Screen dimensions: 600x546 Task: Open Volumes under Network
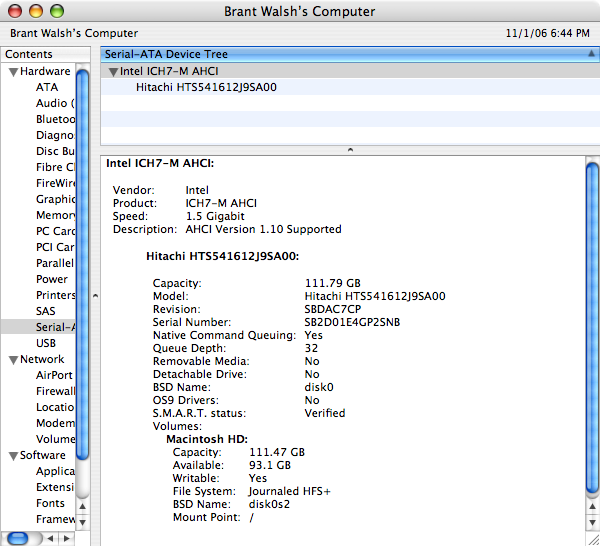click(55, 439)
